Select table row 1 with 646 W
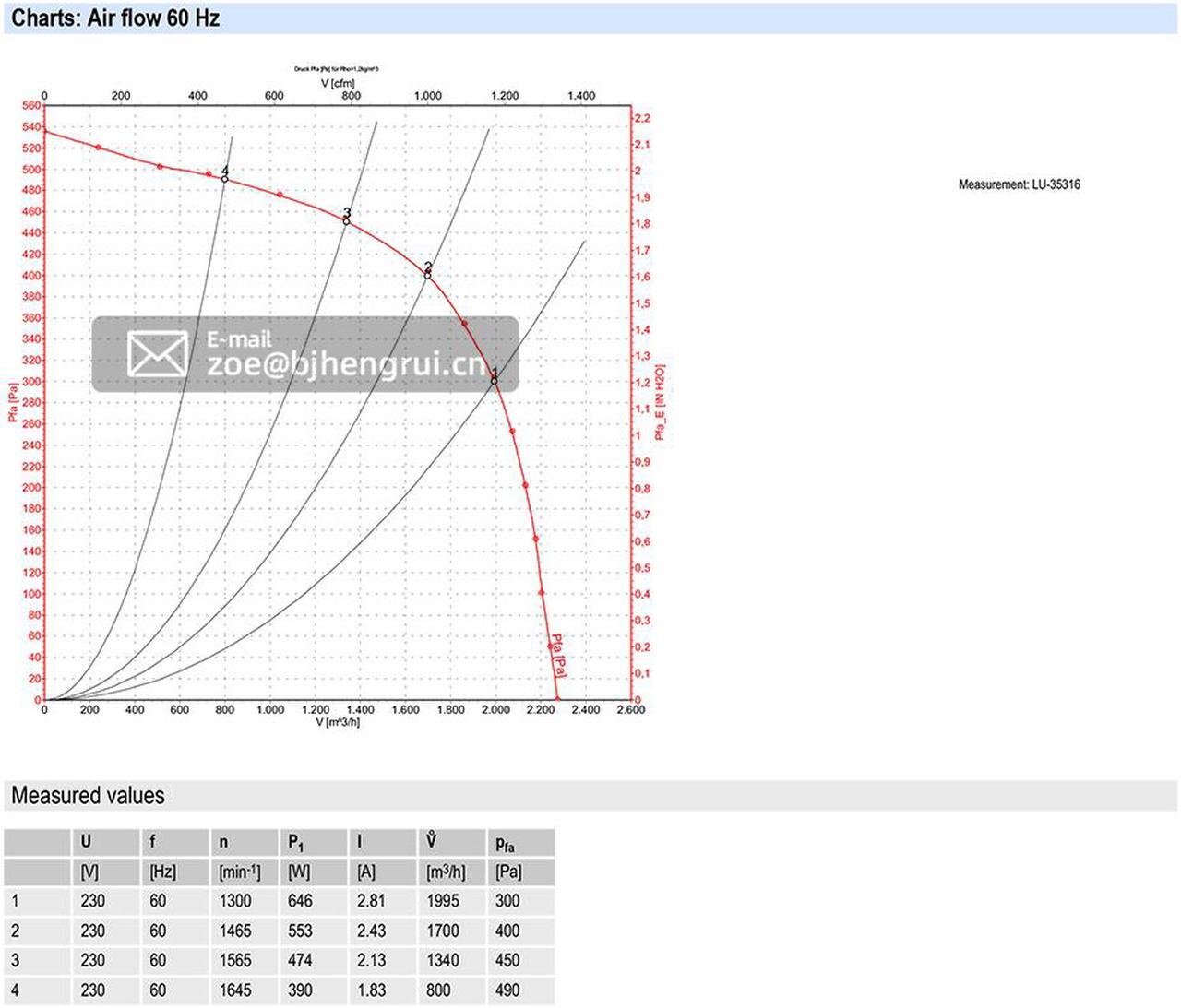Screen dimensions: 1181x1008 [x=280, y=901]
